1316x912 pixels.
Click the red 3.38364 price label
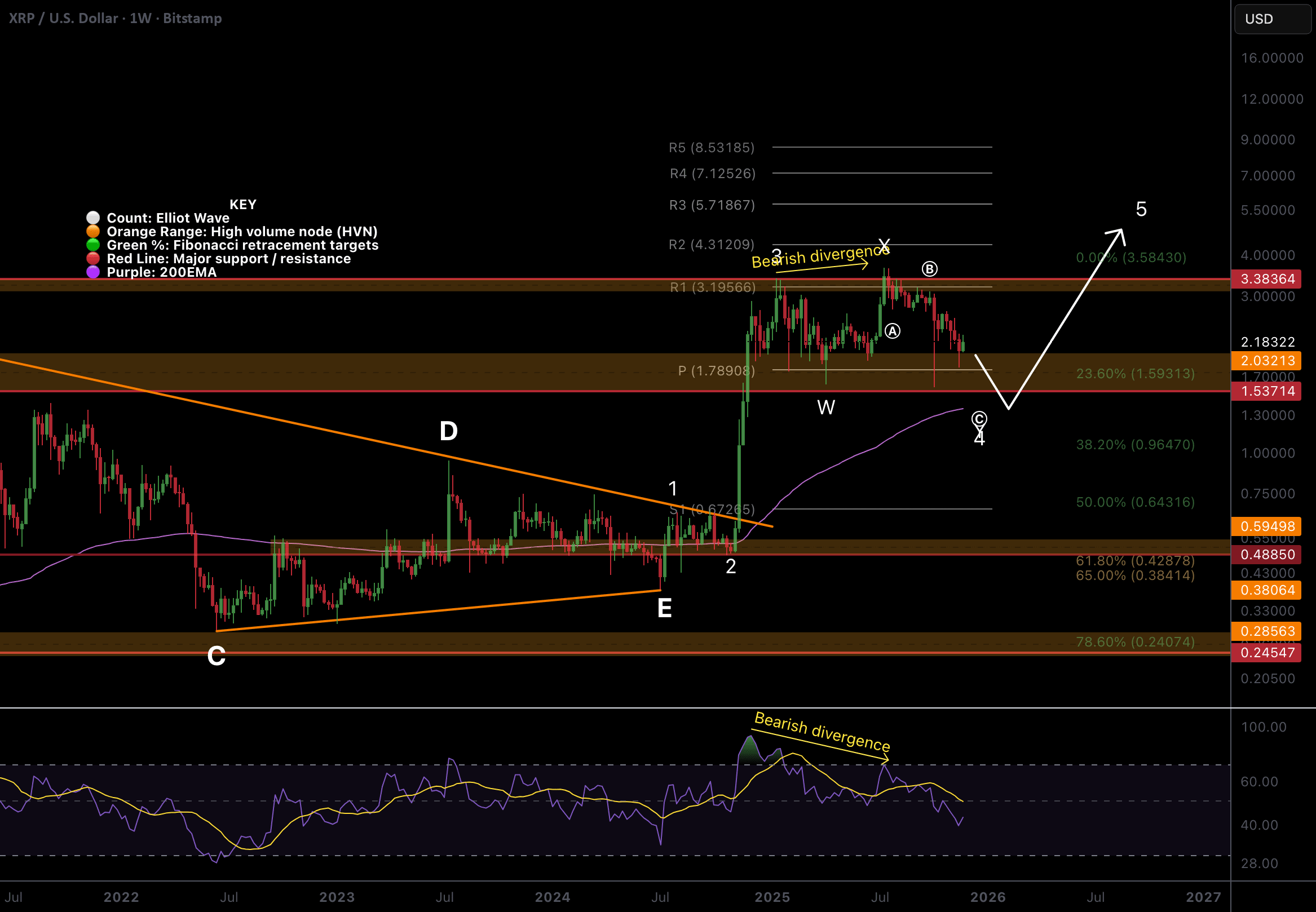[x=1267, y=279]
